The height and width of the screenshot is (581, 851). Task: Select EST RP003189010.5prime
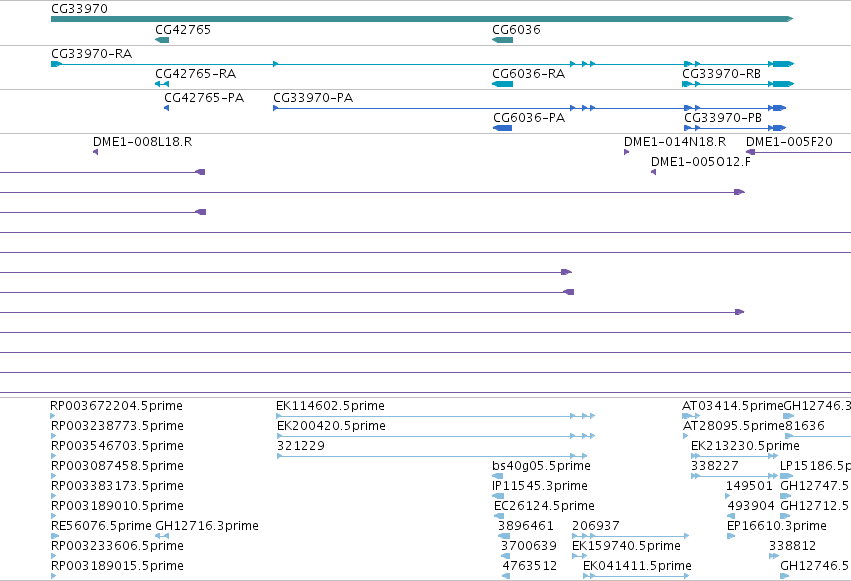coord(54,516)
